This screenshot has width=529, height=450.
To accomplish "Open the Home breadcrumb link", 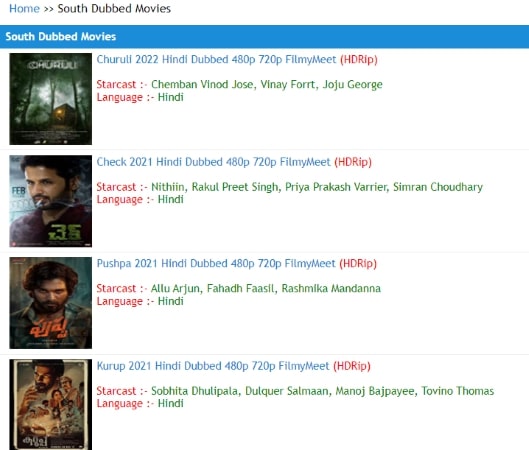I will coord(24,8).
